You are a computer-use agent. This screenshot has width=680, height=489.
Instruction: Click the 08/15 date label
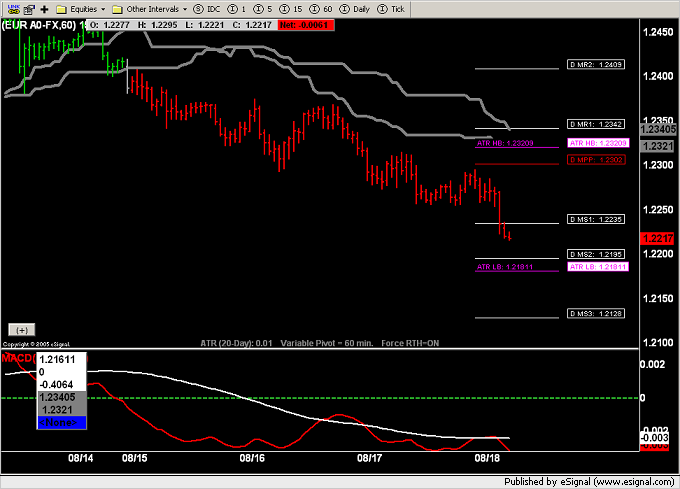(134, 458)
